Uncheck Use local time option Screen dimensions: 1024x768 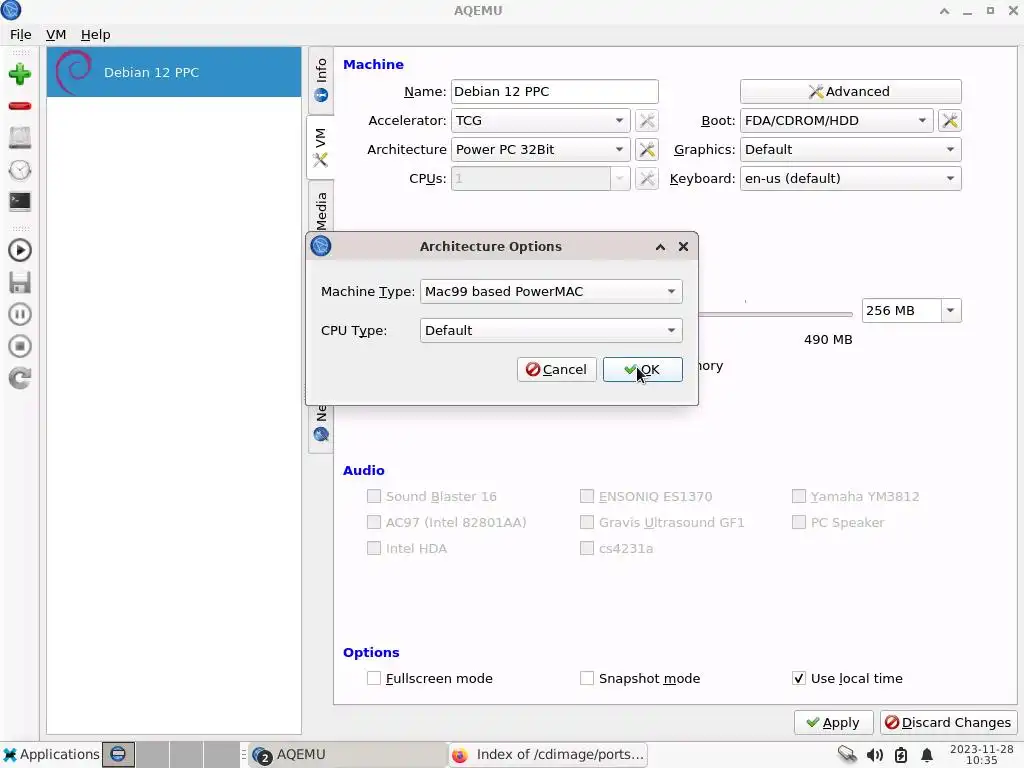tap(799, 679)
